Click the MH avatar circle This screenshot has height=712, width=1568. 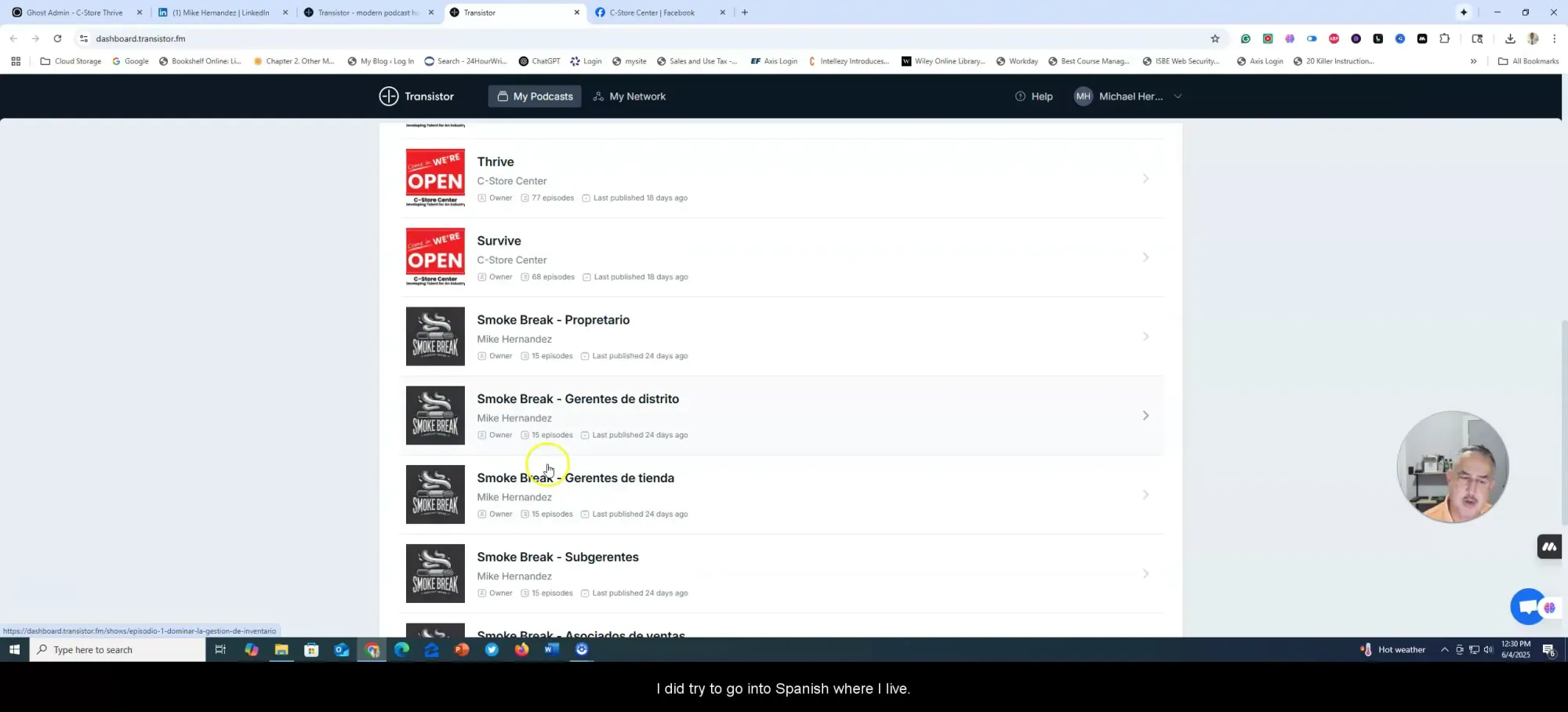pos(1083,96)
